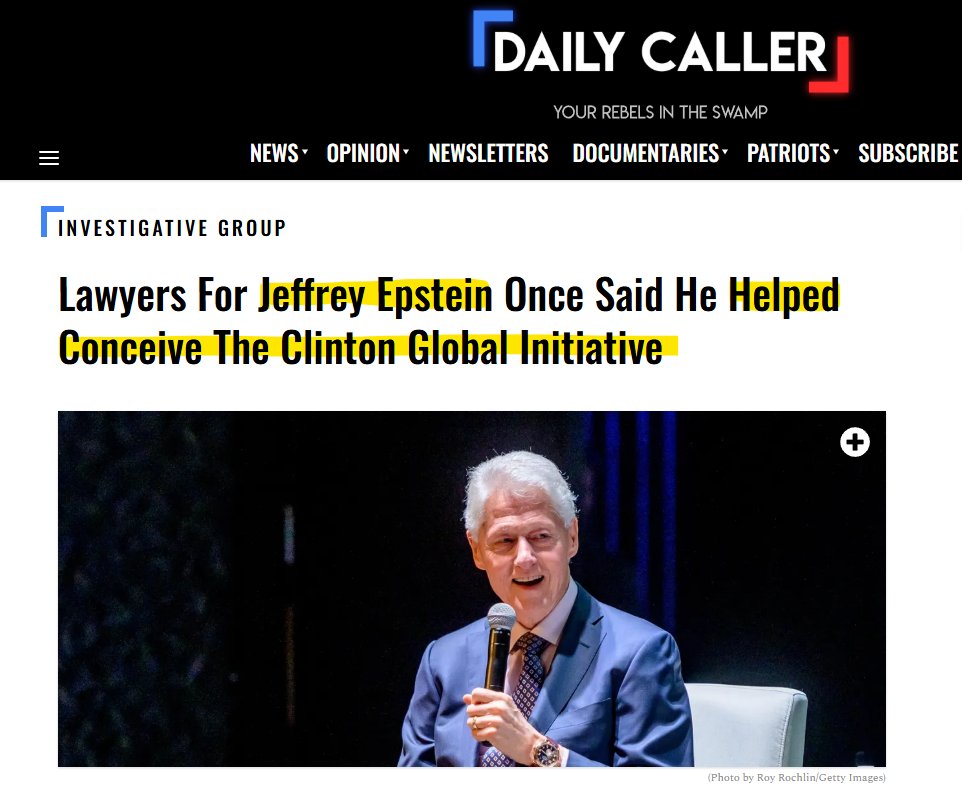Open the hamburger menu icon

(49, 158)
